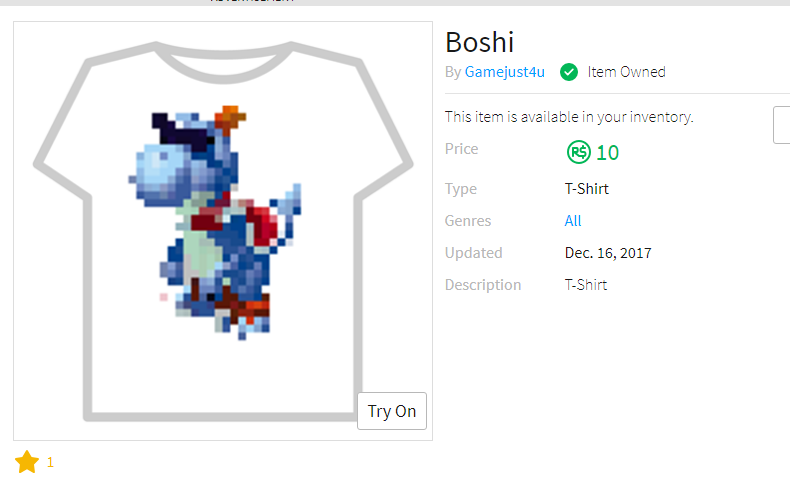790x490 pixels.
Task: Open the Gamejust4u creator profile link
Action: click(504, 72)
